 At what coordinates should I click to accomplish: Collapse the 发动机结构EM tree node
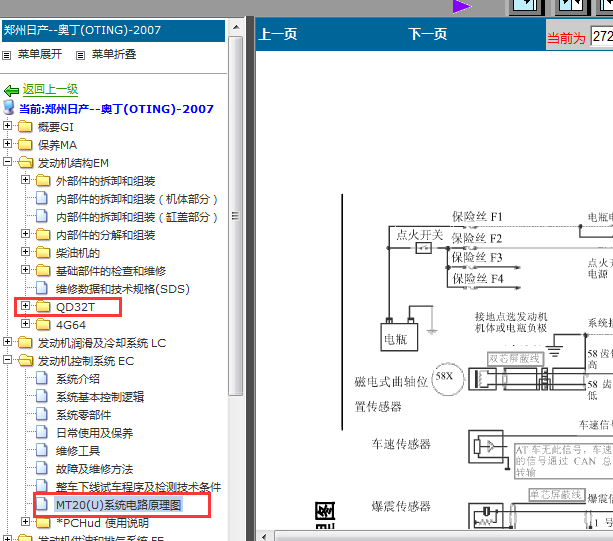7,161
